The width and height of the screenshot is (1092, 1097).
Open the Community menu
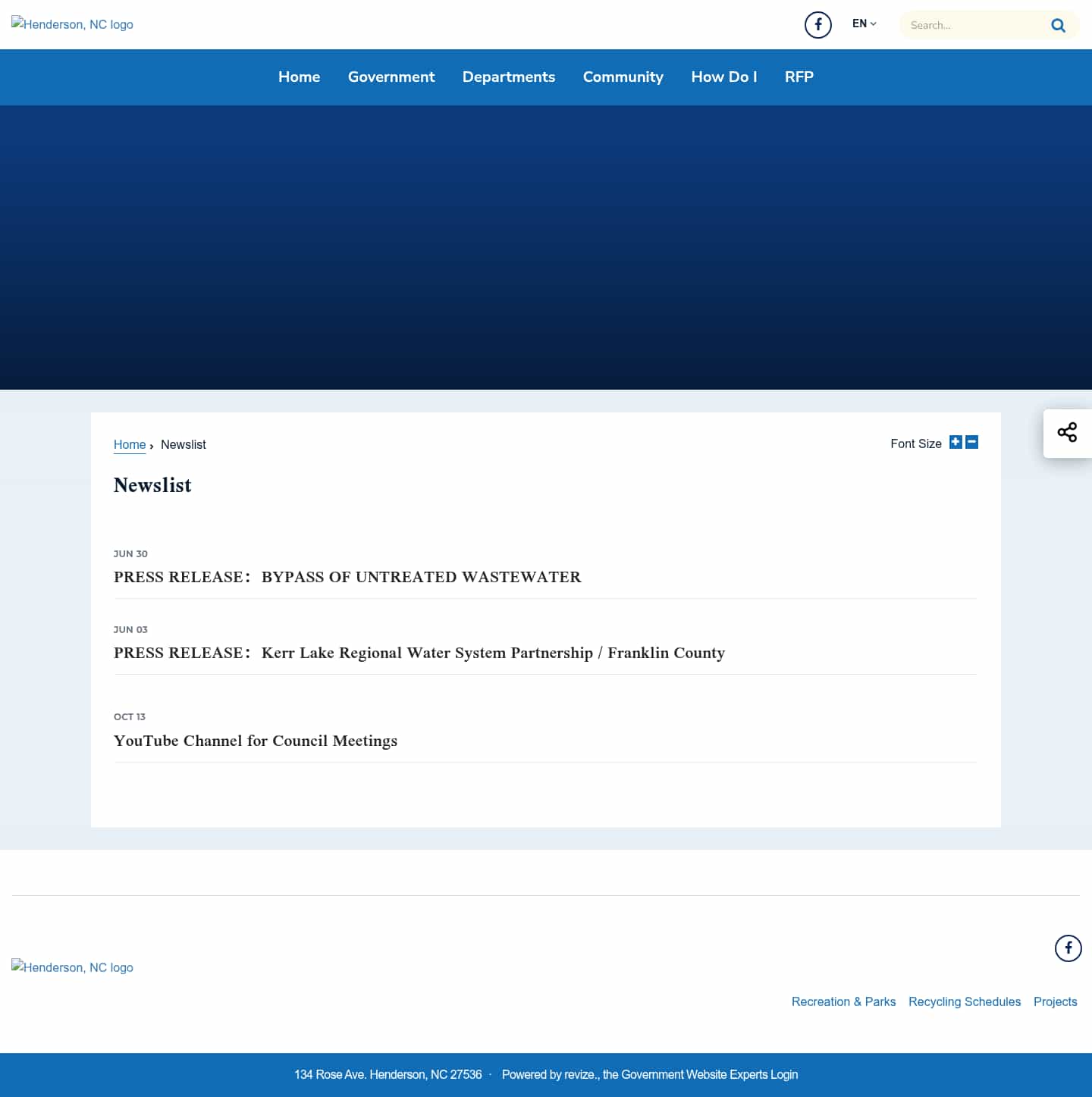pyautogui.click(x=623, y=77)
